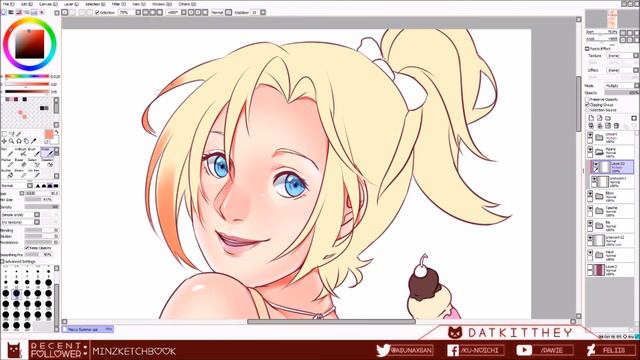Toggle the swatches panel icon
The image size is (640, 360).
coord(34,12)
